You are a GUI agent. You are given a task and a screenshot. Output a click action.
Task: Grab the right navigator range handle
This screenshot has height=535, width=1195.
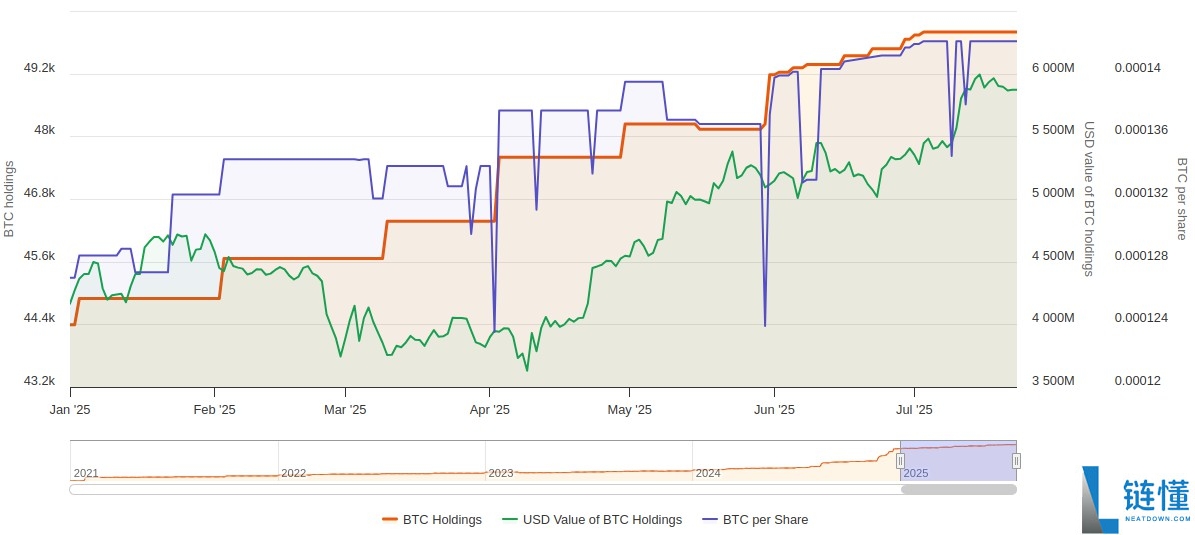coord(1016,461)
